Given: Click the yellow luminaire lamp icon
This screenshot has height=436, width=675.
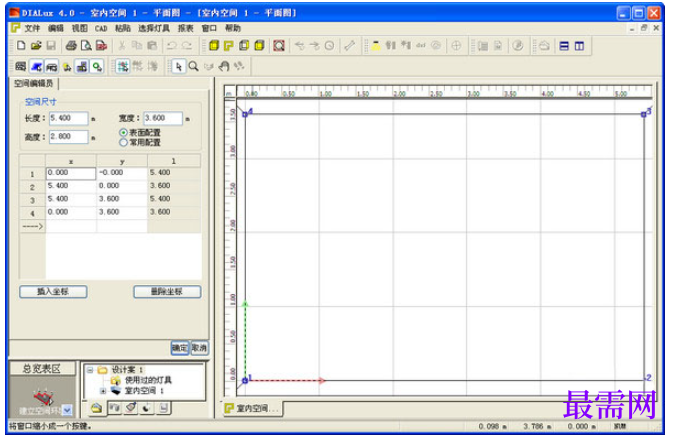Looking at the screenshot, I should (x=376, y=45).
